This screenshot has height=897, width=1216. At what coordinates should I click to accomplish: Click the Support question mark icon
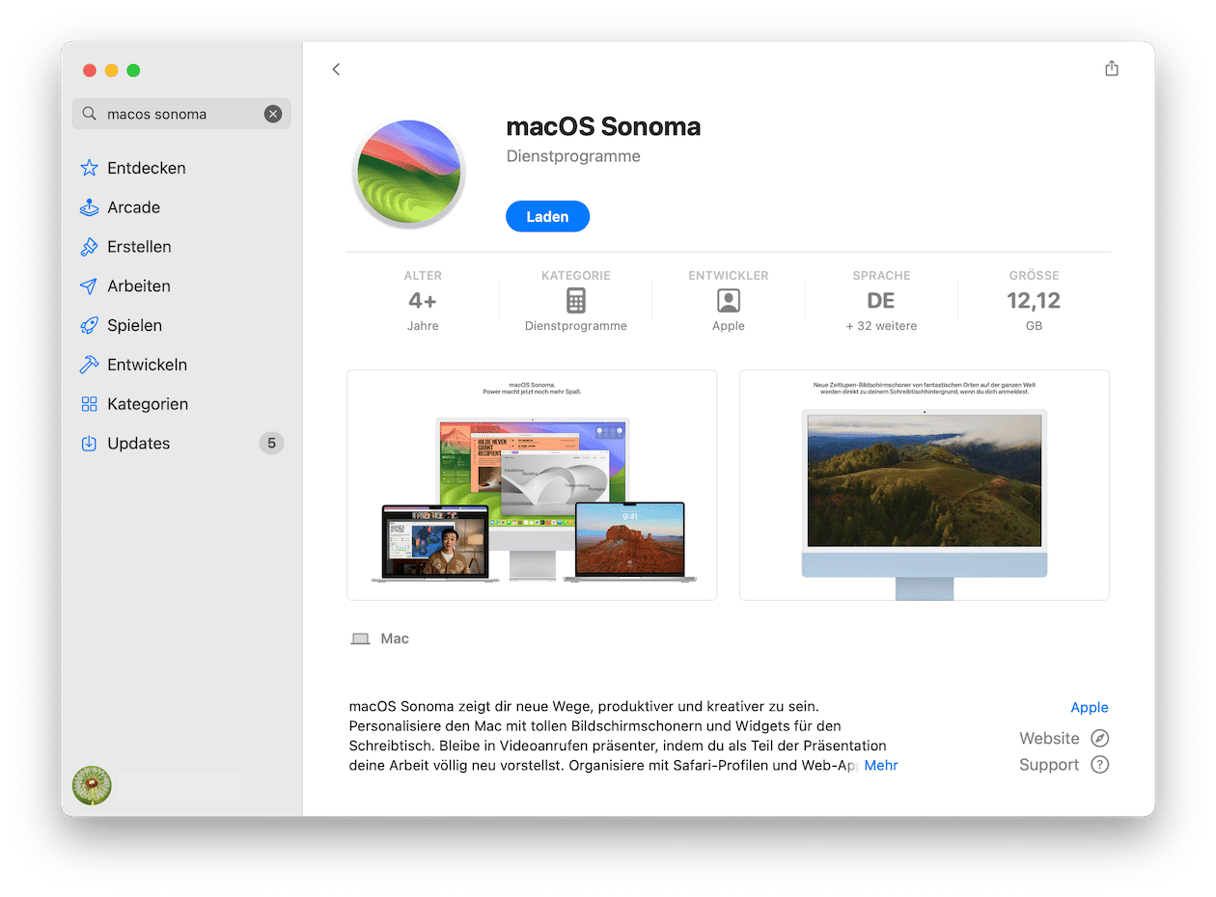1100,765
